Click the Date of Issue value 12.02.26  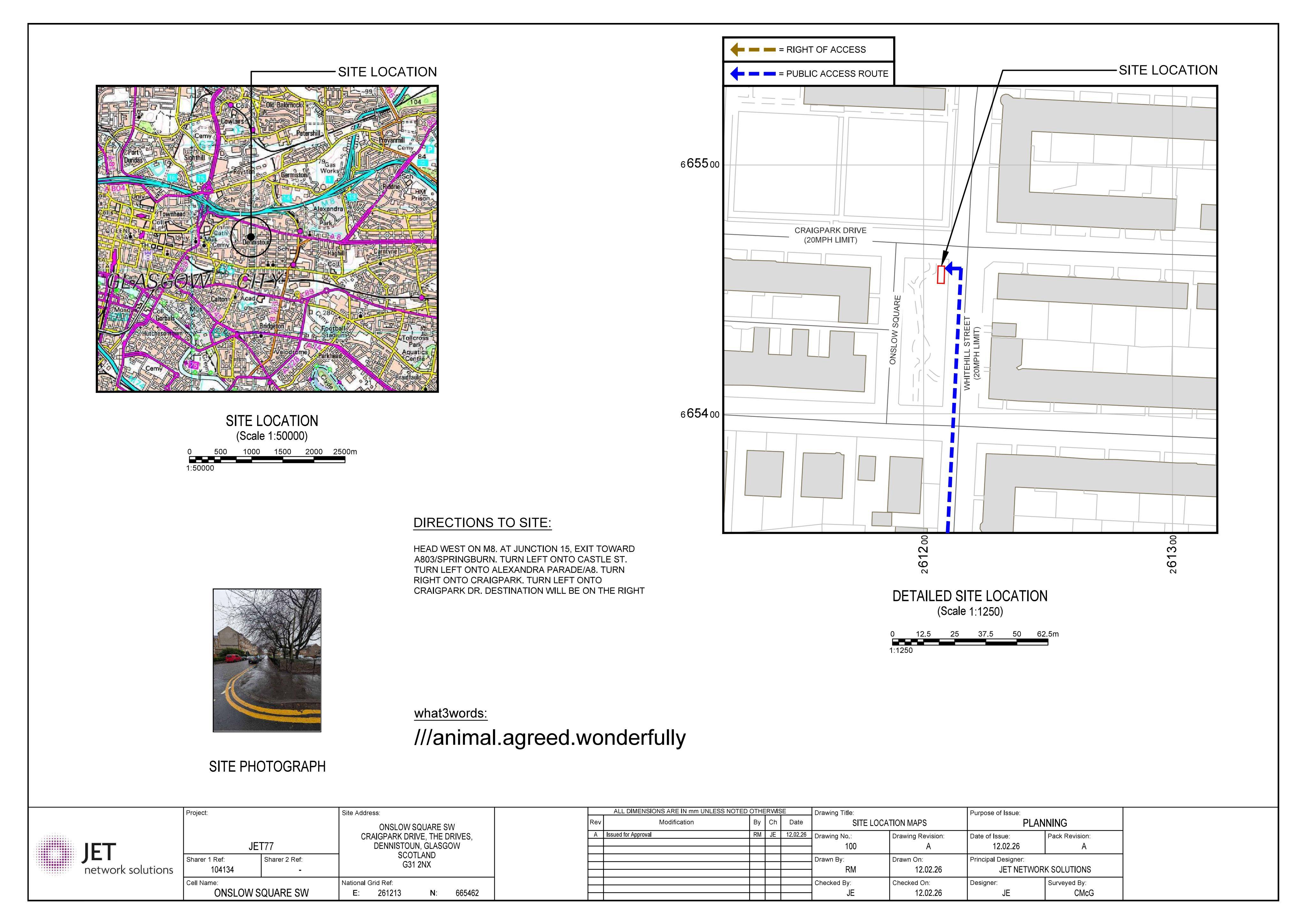1006,846
